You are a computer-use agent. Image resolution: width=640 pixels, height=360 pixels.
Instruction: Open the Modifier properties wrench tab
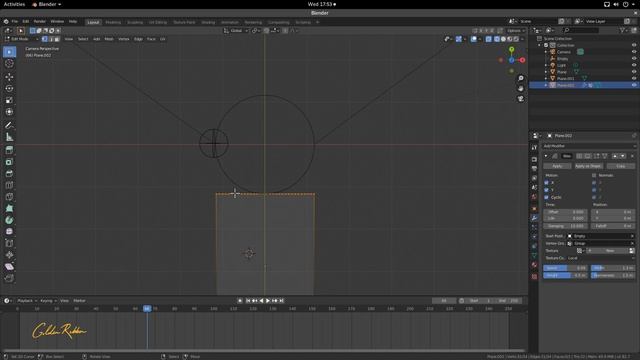(534, 218)
